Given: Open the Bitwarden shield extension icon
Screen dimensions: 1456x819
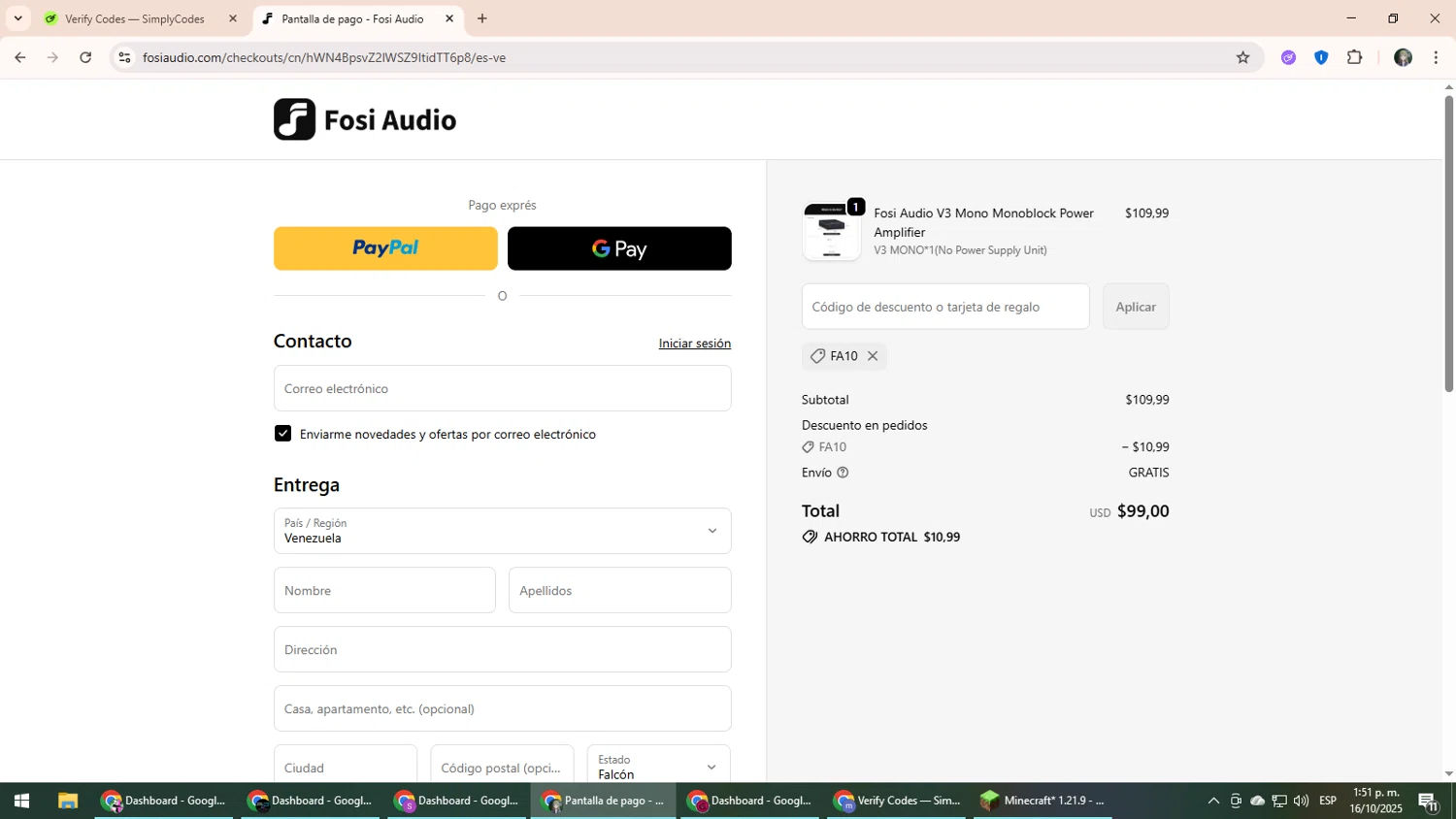Looking at the screenshot, I should tap(1321, 57).
